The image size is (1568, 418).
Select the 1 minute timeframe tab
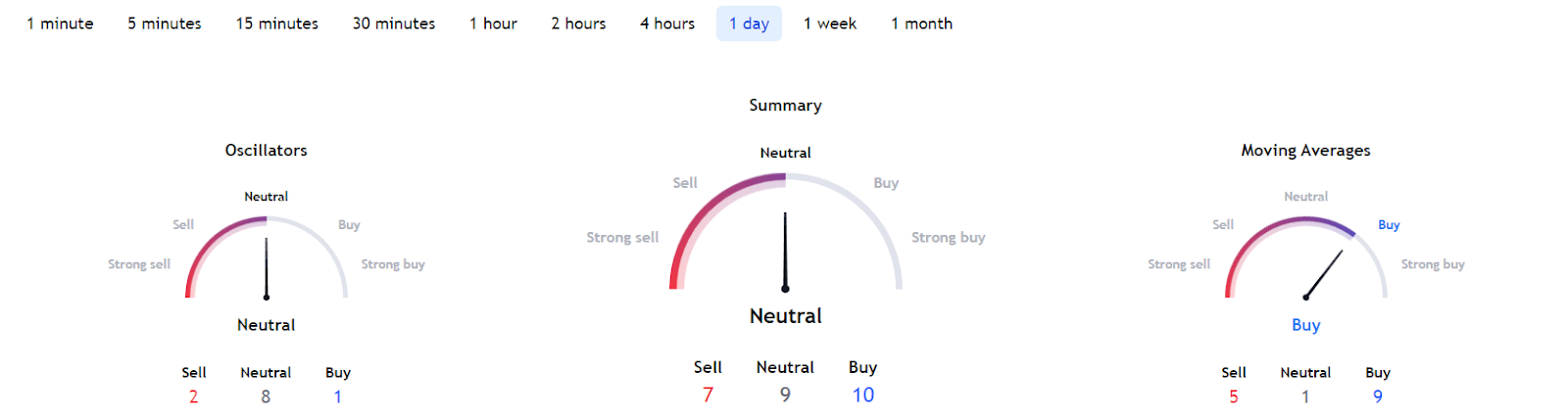[60, 23]
